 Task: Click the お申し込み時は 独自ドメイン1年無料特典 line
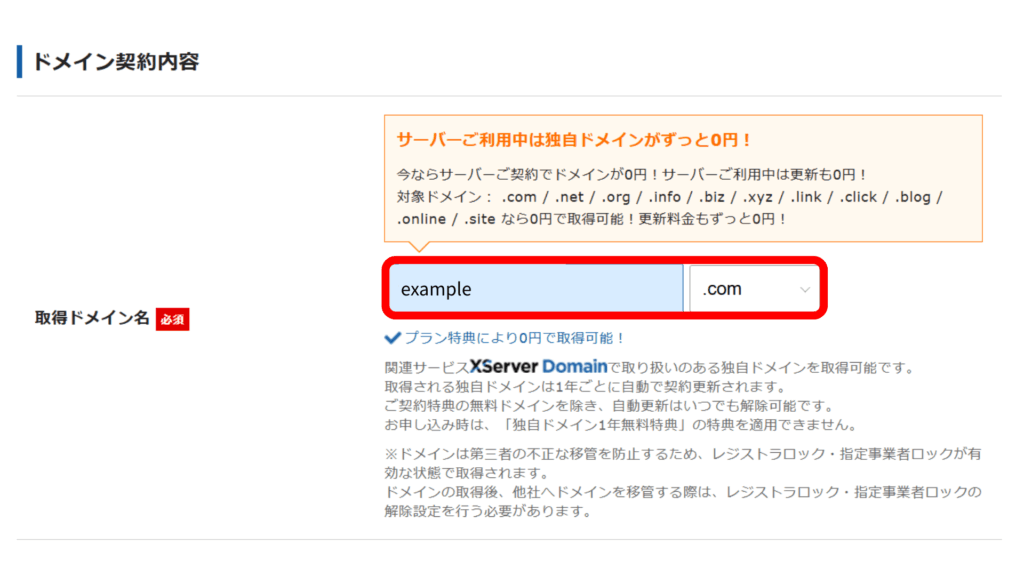pyautogui.click(x=621, y=424)
